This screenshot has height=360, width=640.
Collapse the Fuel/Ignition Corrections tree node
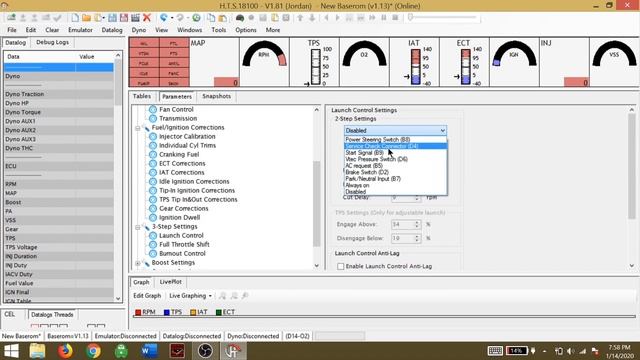138,128
